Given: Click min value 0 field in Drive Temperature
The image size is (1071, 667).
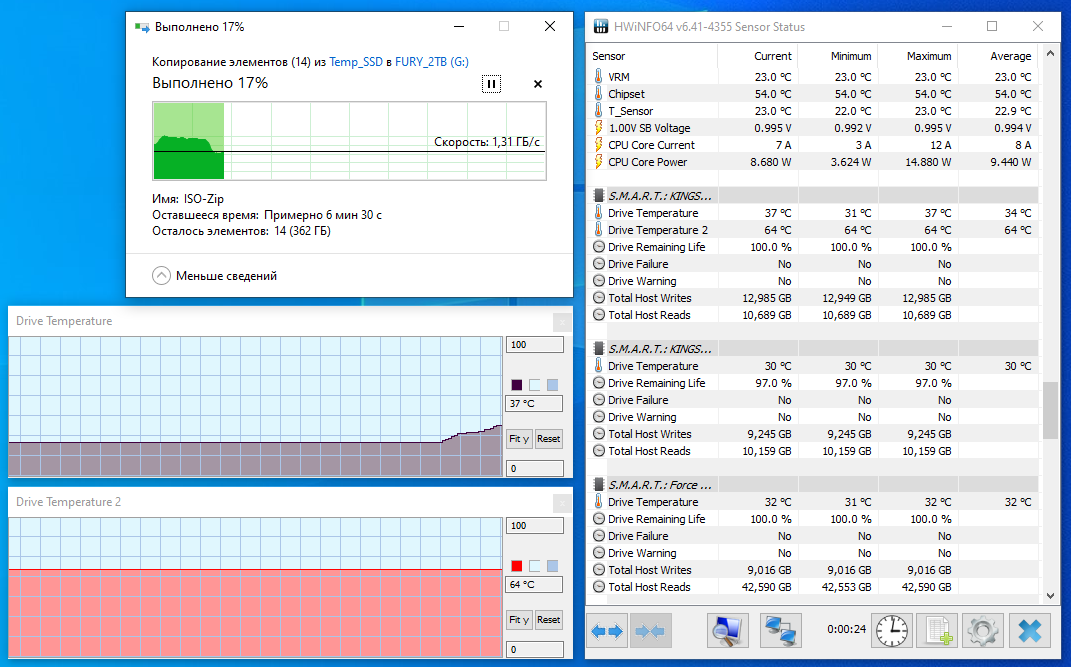Looking at the screenshot, I should click(x=535, y=468).
